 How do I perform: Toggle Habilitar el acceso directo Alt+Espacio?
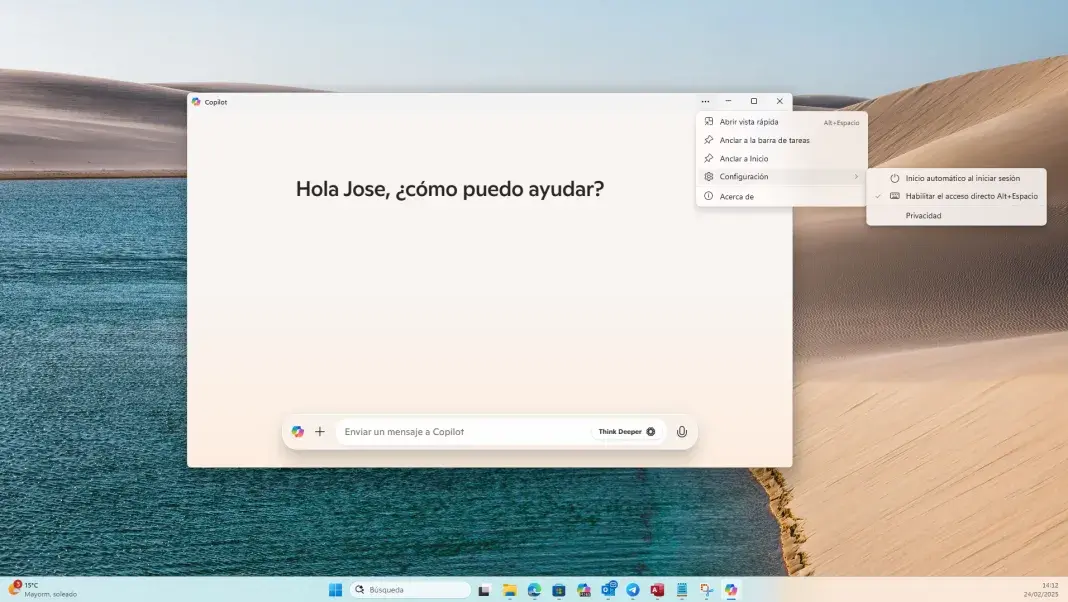(970, 196)
